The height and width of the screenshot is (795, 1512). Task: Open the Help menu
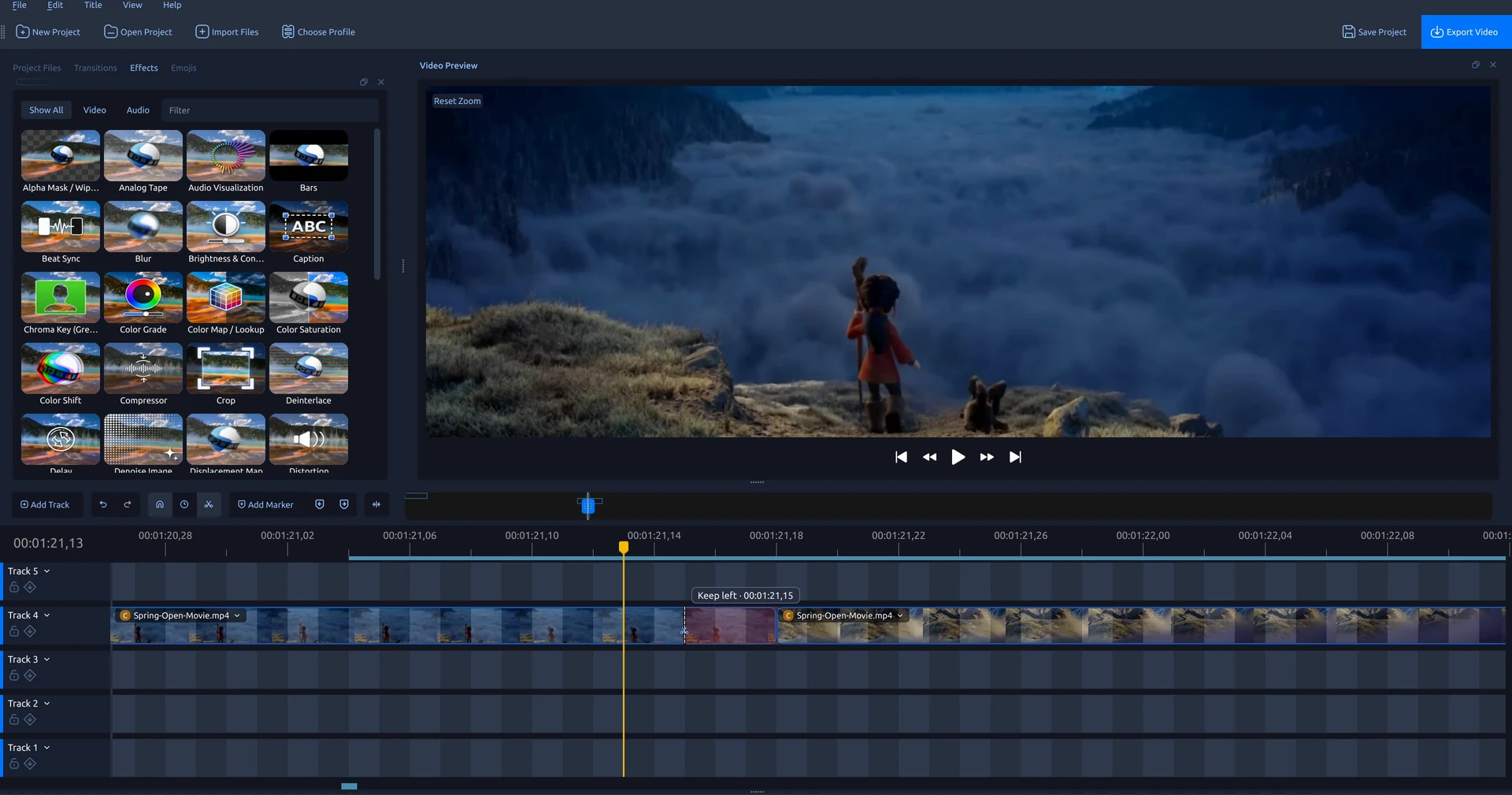coord(172,6)
